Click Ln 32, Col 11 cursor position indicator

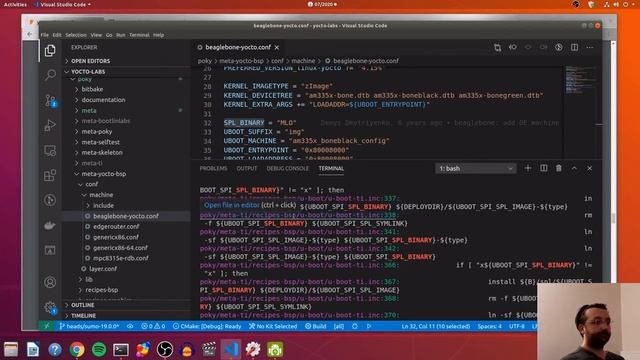coord(436,326)
